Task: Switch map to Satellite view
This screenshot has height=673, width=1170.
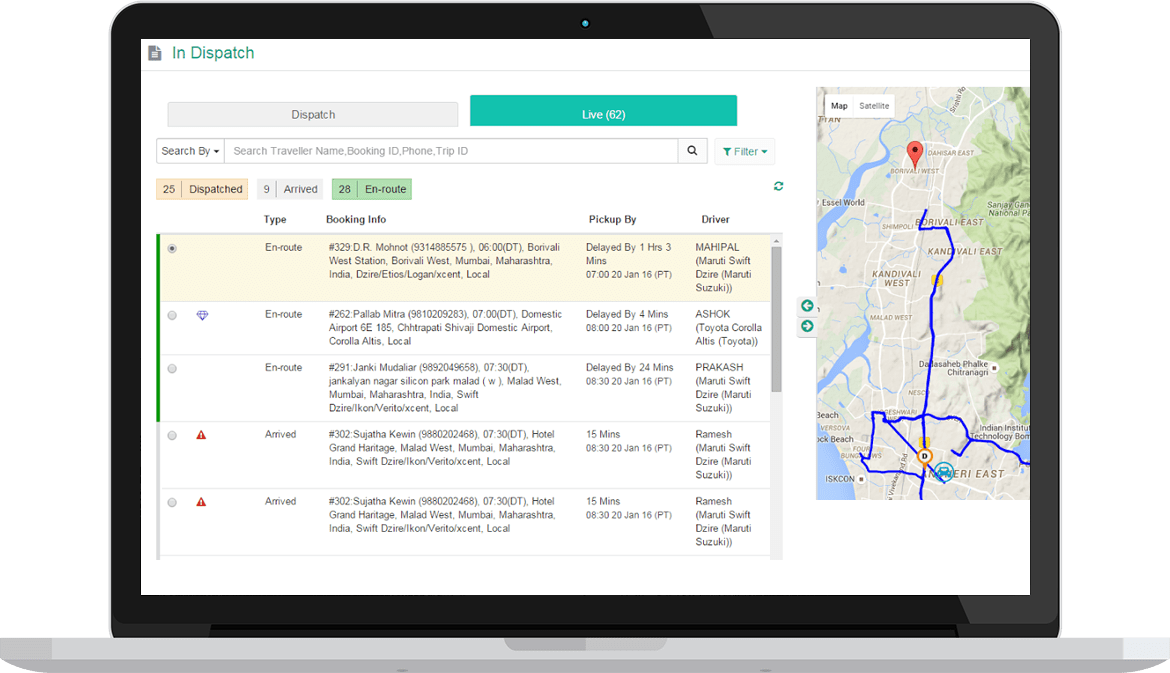Action: tap(874, 106)
